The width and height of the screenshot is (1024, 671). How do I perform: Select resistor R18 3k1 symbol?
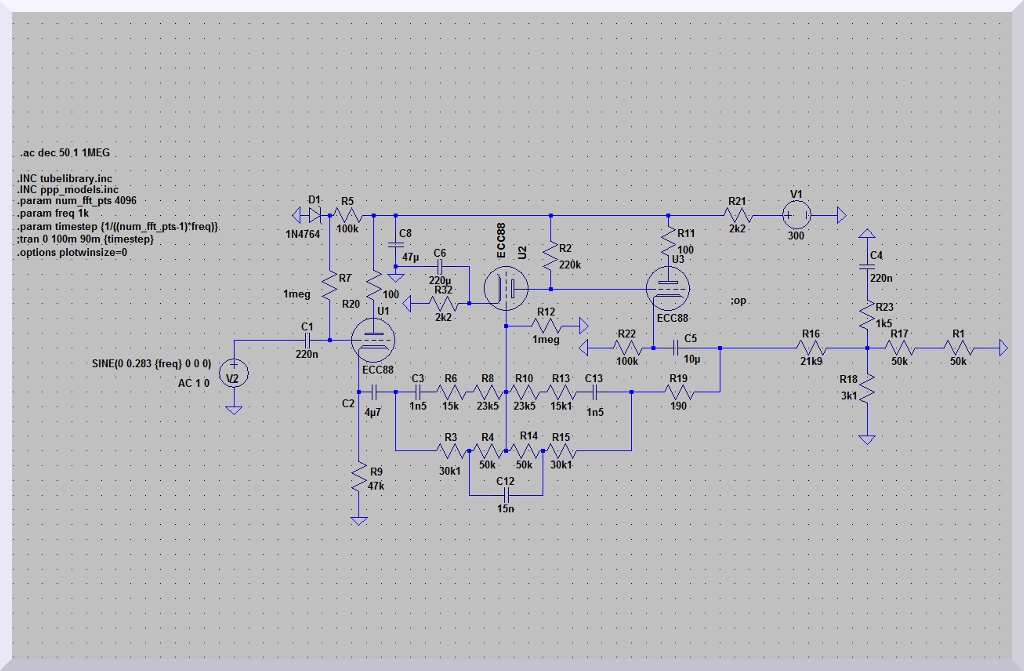point(868,388)
